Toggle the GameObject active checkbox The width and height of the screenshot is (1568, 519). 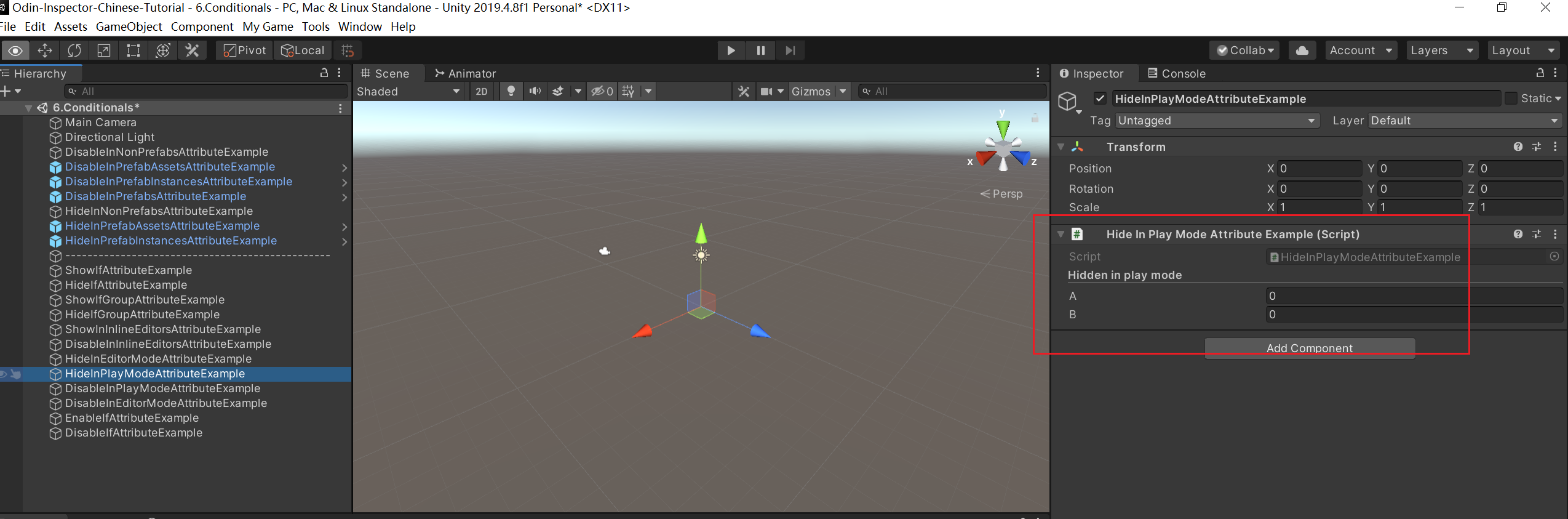coord(1100,99)
